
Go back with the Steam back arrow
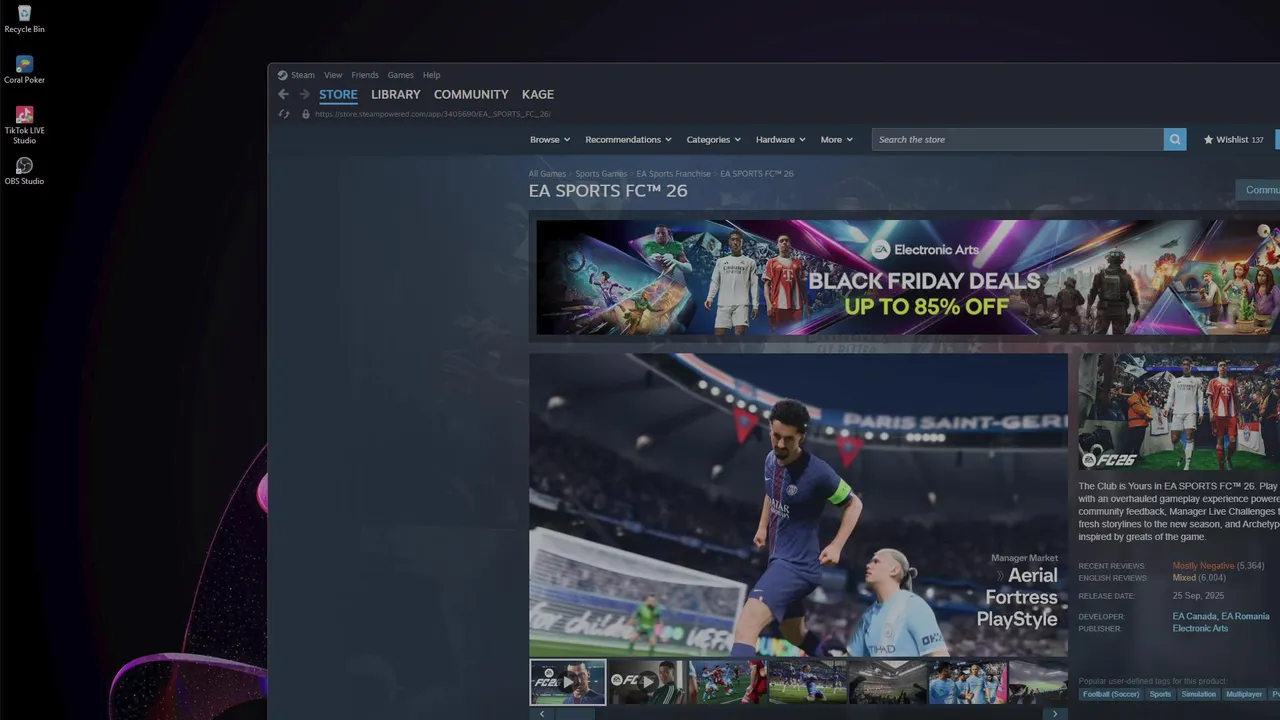click(283, 94)
